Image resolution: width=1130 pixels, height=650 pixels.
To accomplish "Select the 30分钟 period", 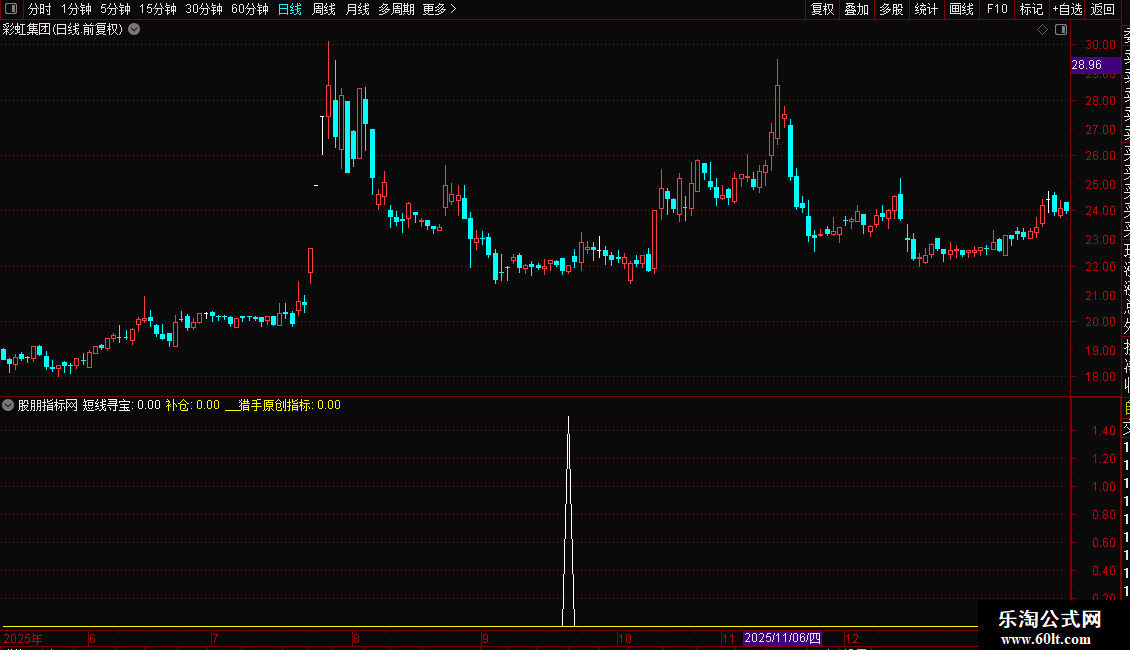I will tap(204, 9).
